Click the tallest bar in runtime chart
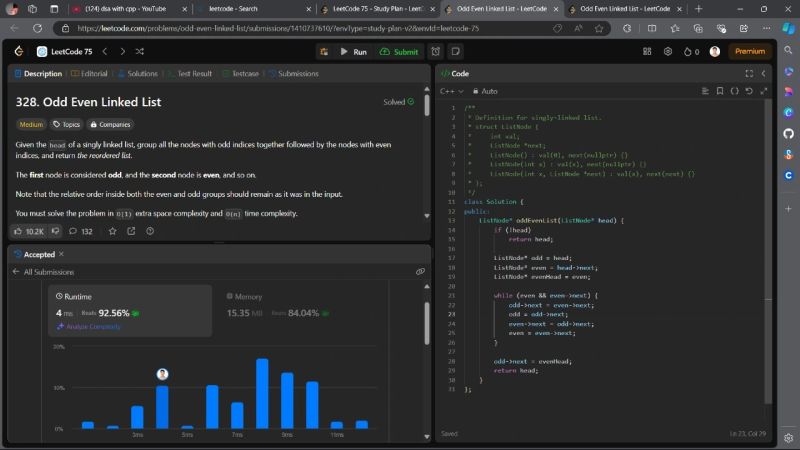This screenshot has width=800, height=450. click(x=262, y=393)
